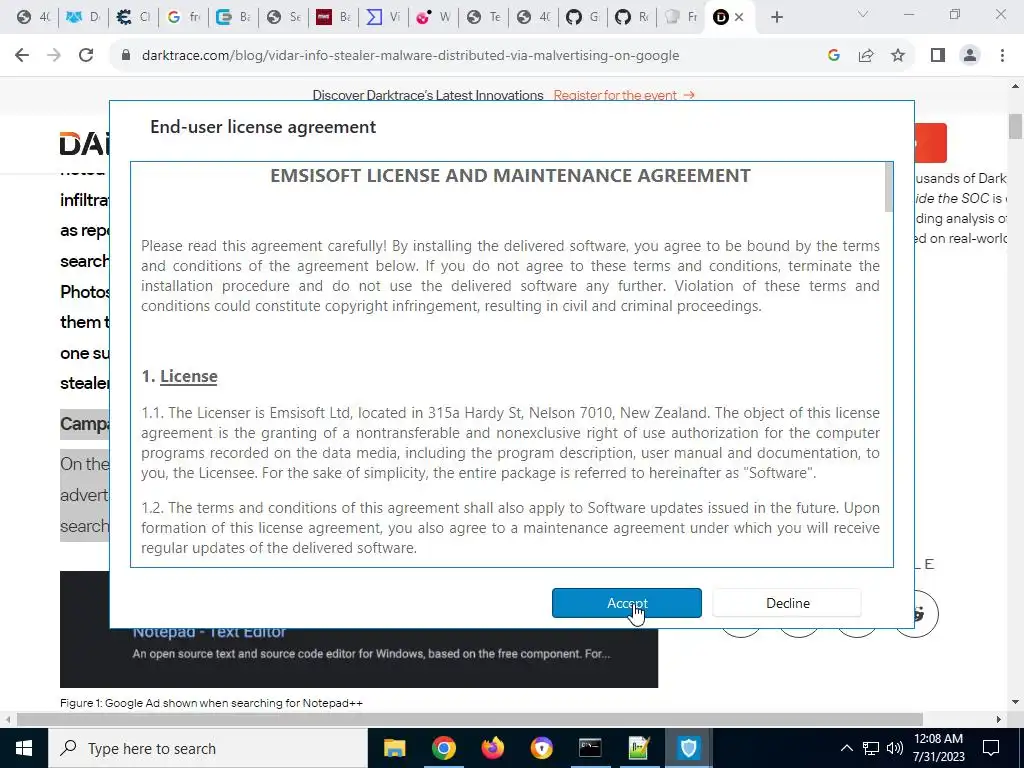This screenshot has width=1024, height=768.
Task: Click the 'EMSISOFT LICENSE AND MAINTENANCE AGREEMENT' title
Action: click(x=511, y=176)
